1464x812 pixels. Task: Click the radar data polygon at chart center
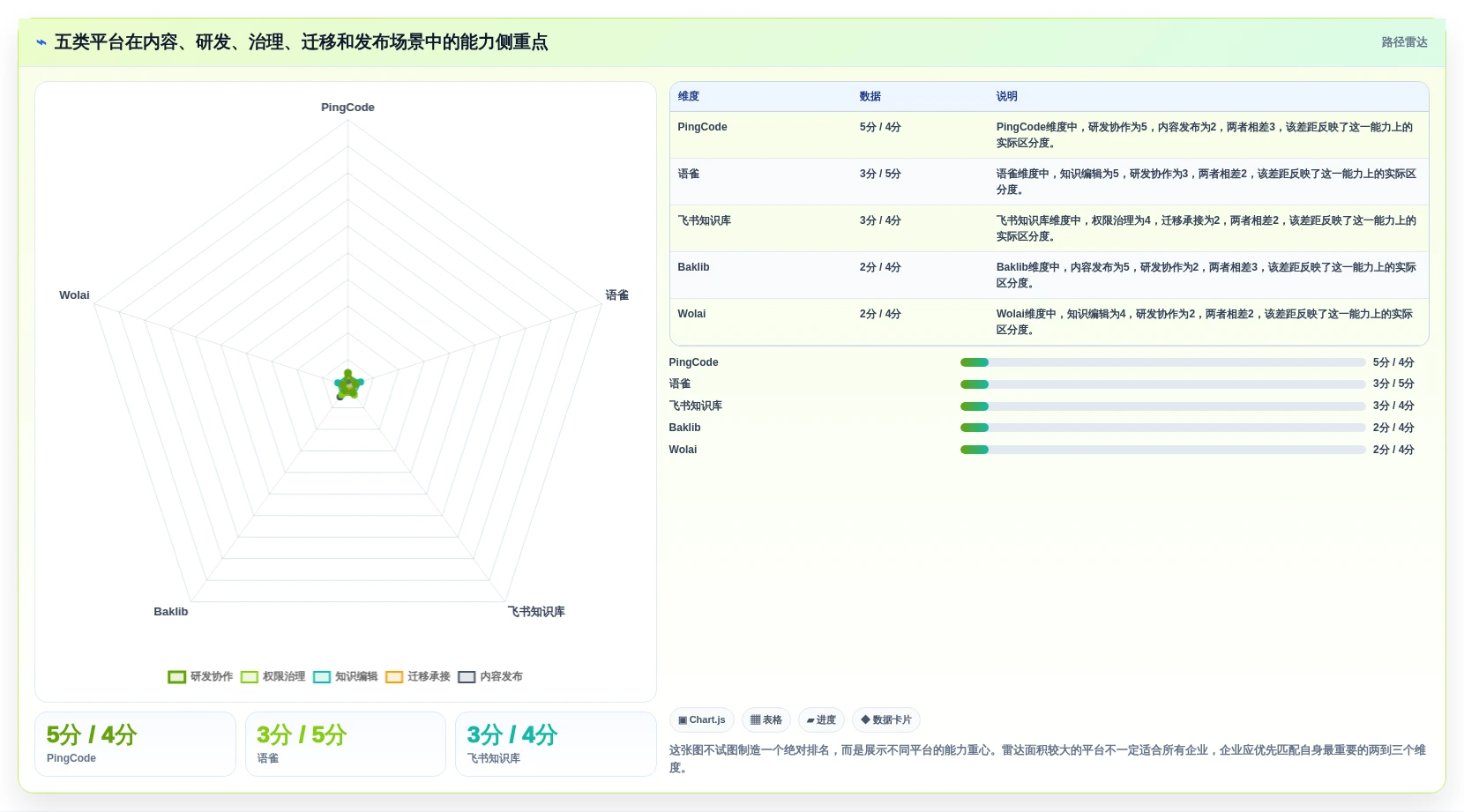(x=348, y=385)
